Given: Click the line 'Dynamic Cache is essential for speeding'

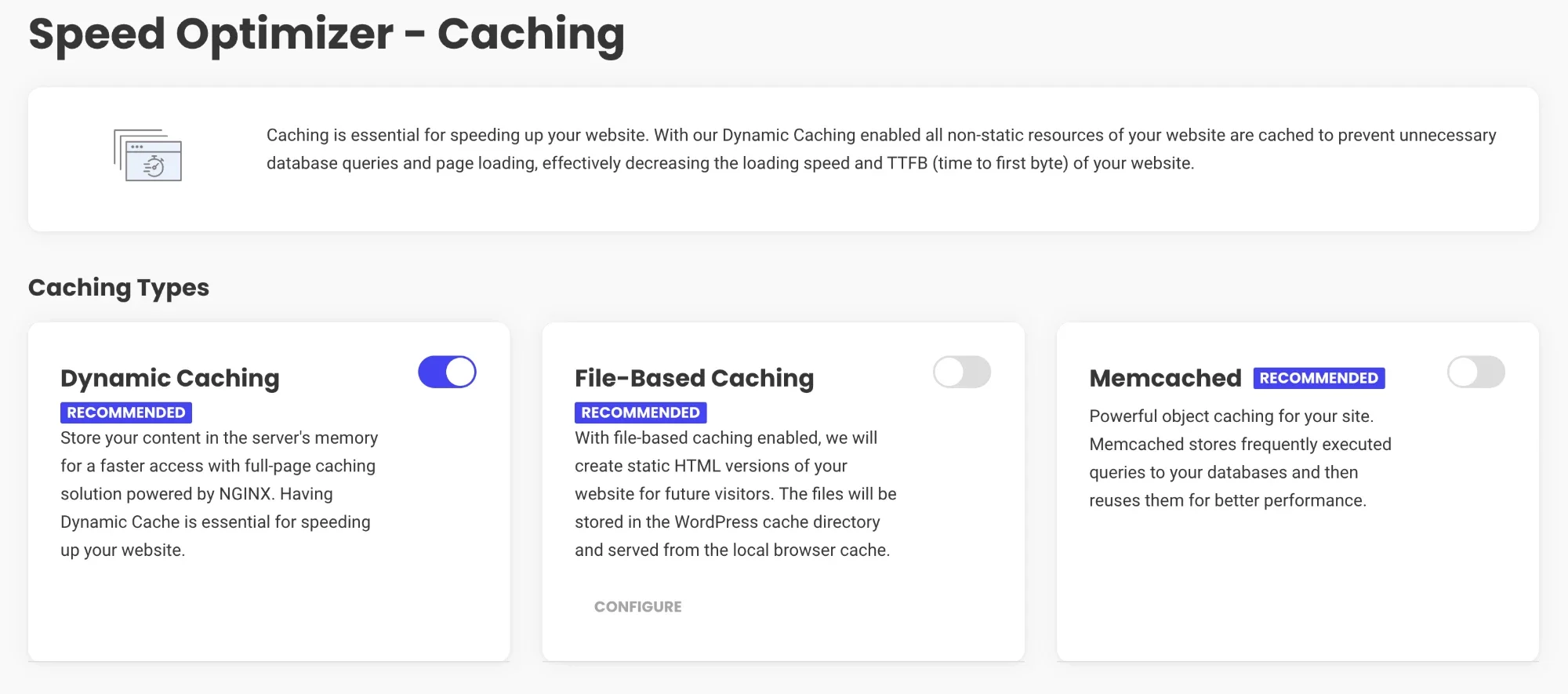Looking at the screenshot, I should click(x=216, y=522).
